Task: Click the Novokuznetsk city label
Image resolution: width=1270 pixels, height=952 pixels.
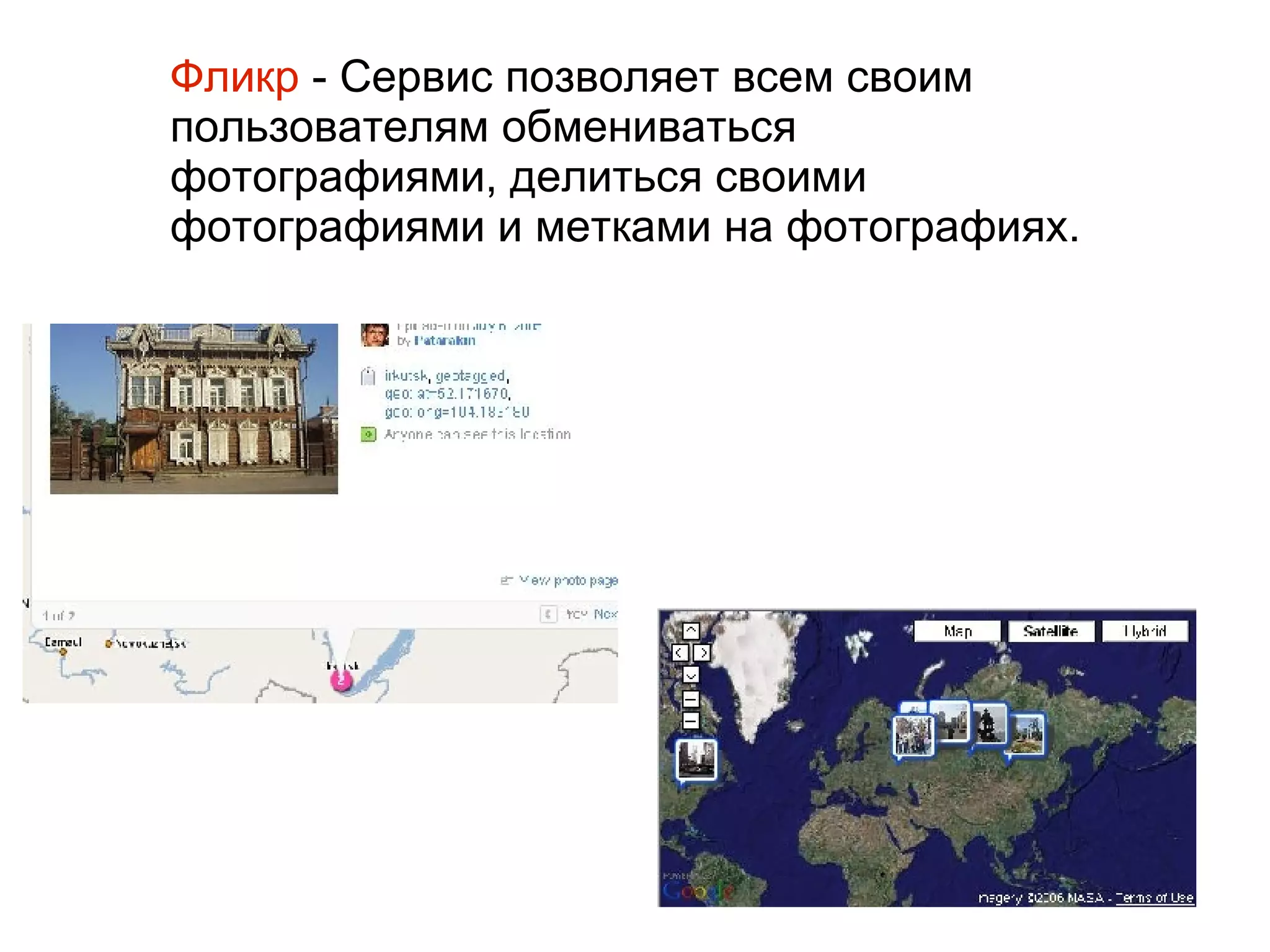Action: pyautogui.click(x=151, y=644)
